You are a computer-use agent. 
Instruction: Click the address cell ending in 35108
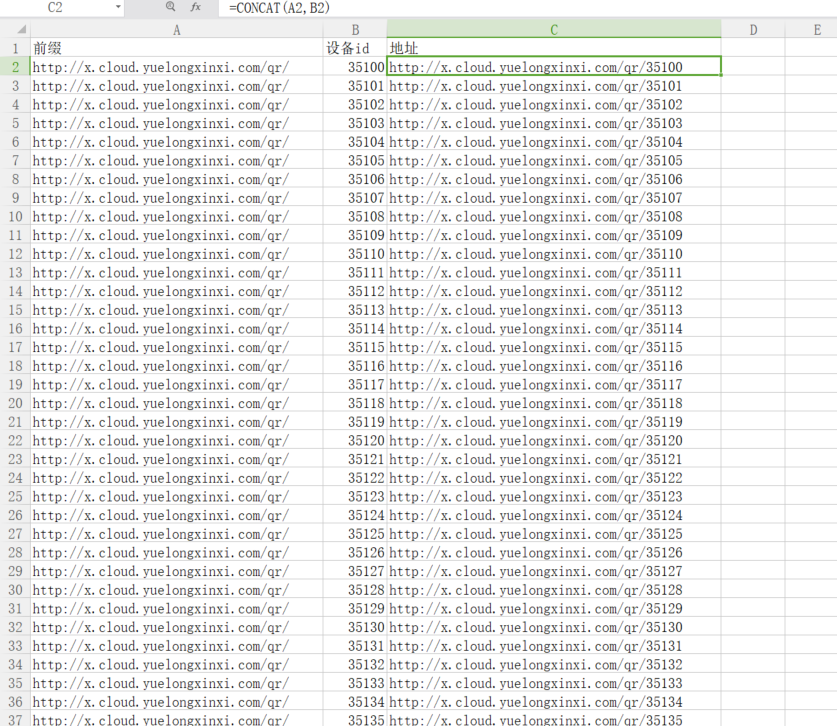click(554, 216)
